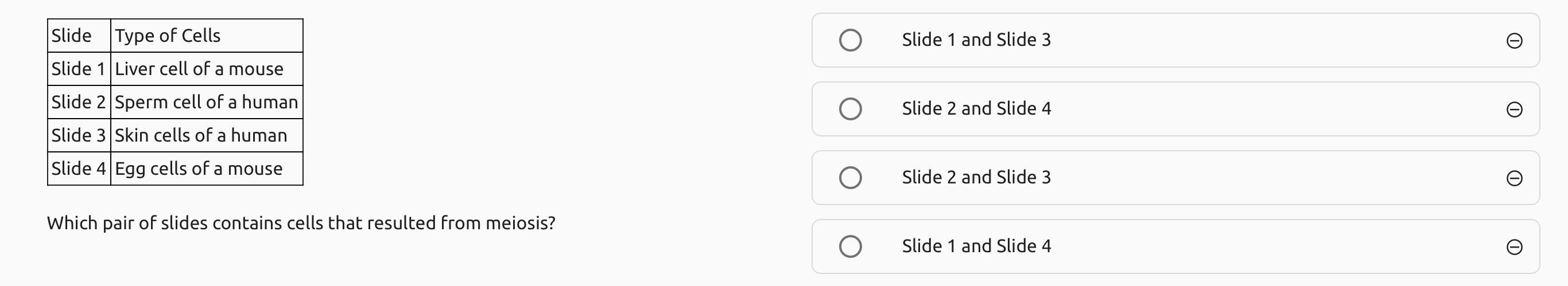Click the 'Slide 2 and Slide 4' answer text
This screenshot has width=1568, height=286.
click(976, 109)
